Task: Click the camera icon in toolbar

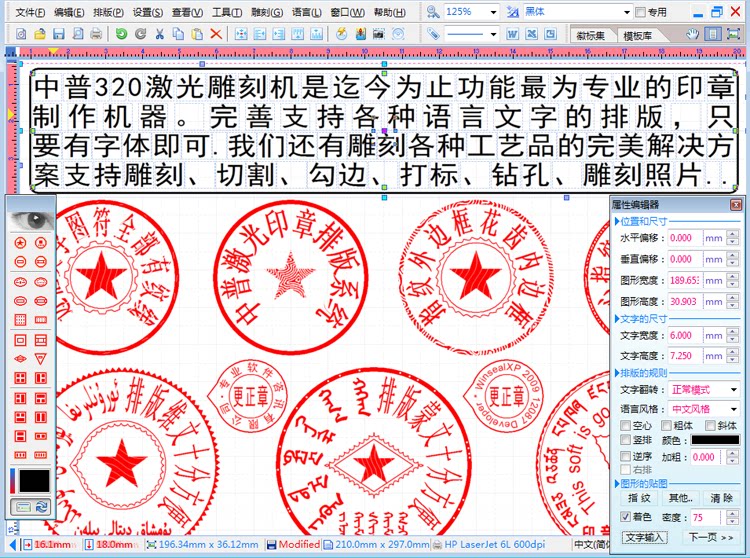Action: [379, 34]
